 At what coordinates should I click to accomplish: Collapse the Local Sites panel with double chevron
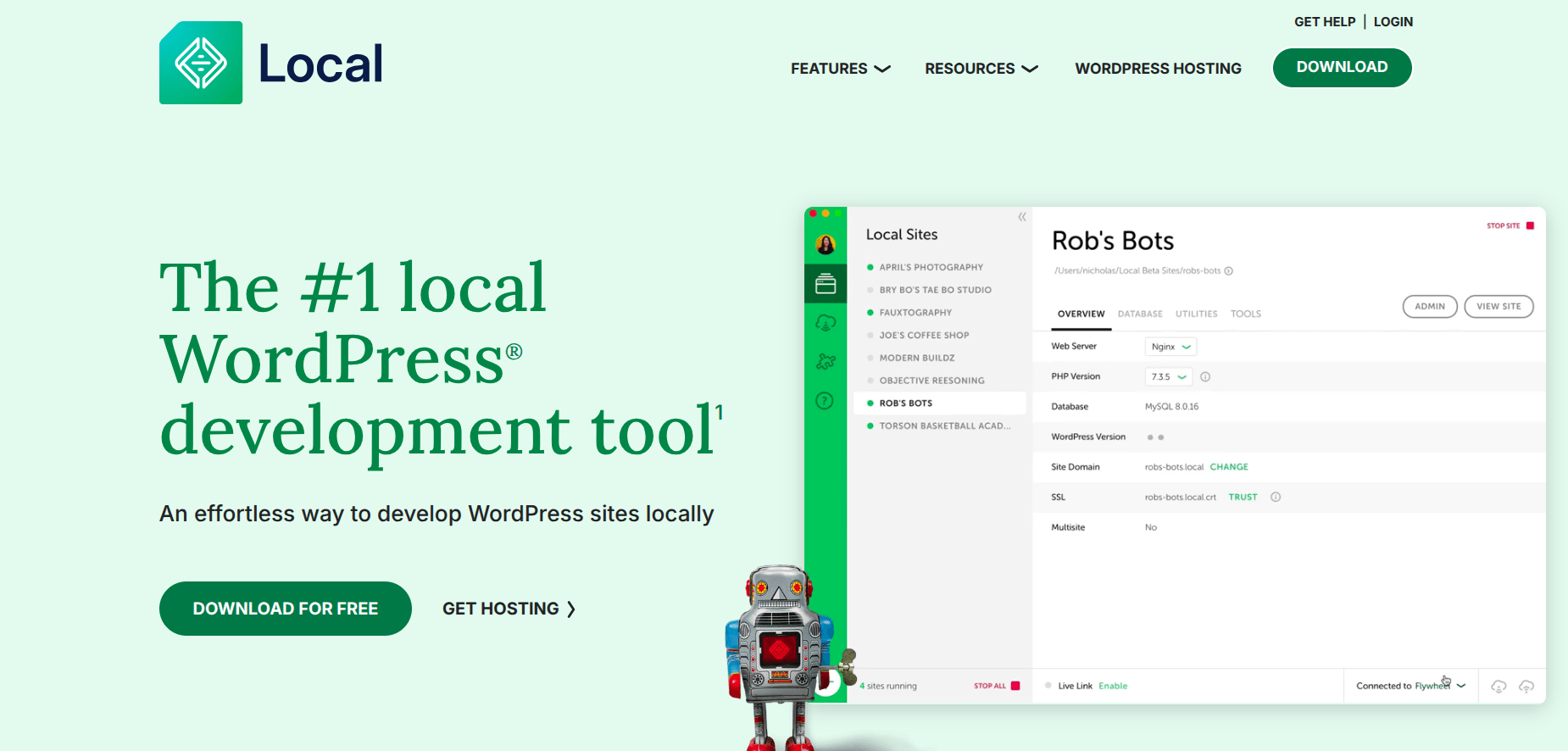1022,217
